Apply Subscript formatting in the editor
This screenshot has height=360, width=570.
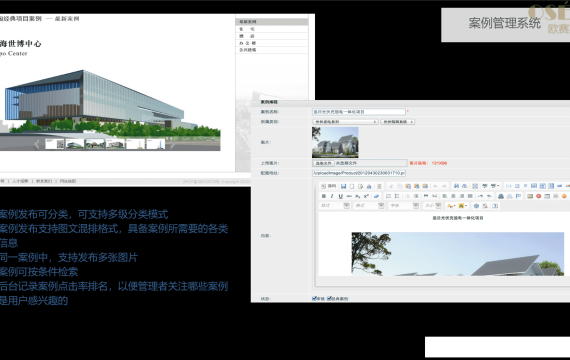click(x=357, y=196)
